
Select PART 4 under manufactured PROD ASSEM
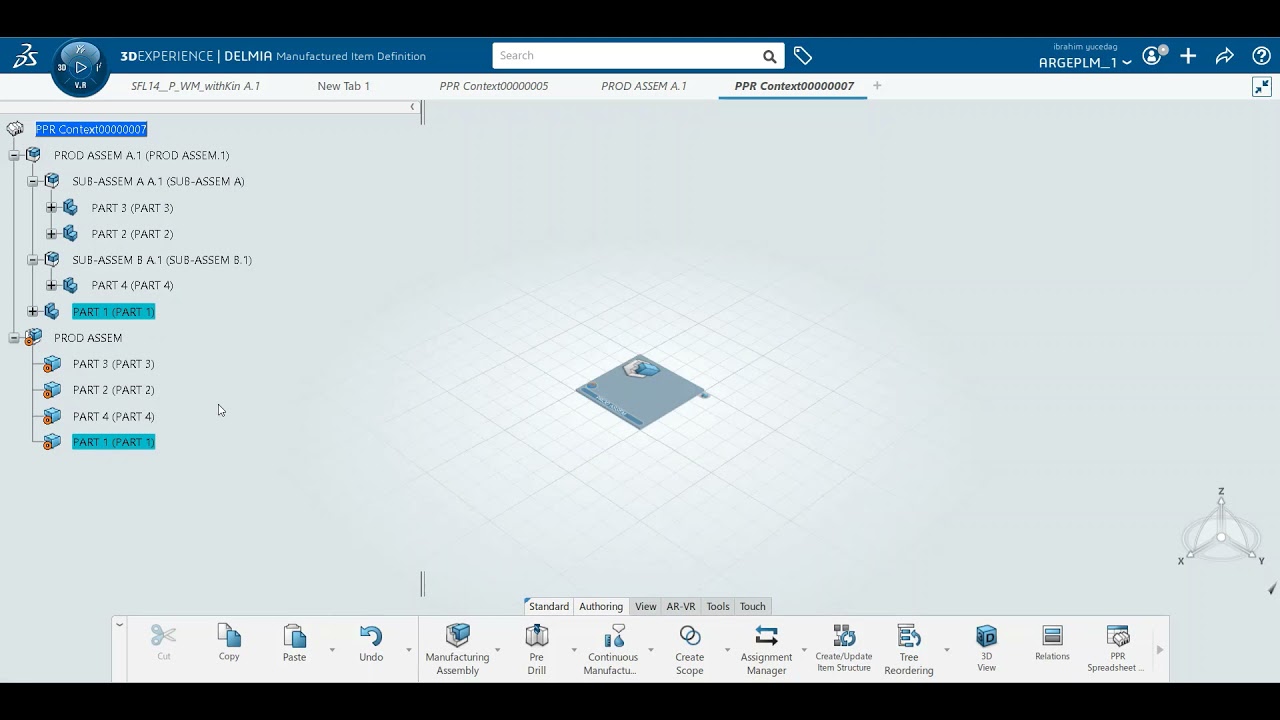(x=113, y=416)
